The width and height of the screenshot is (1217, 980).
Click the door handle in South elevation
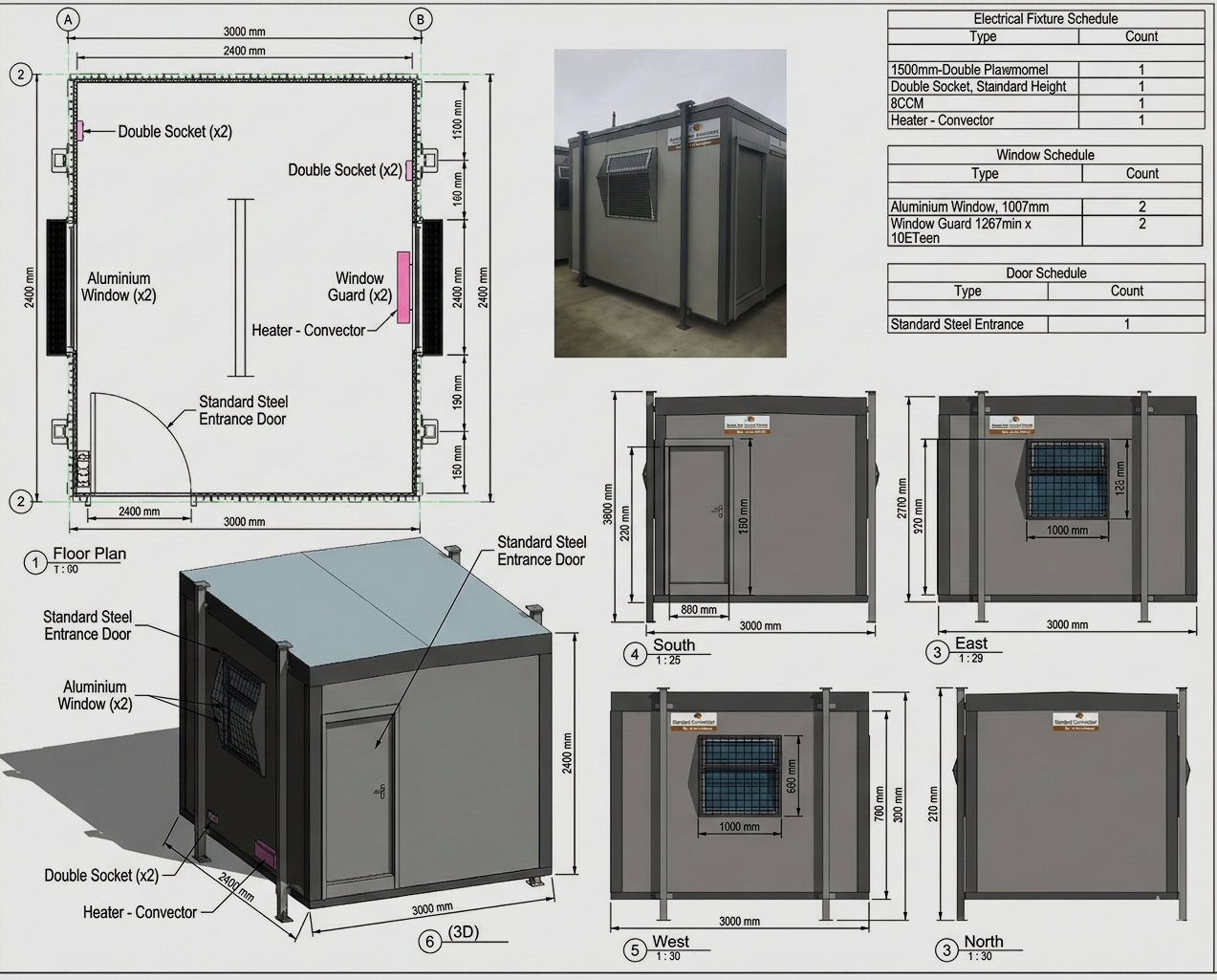click(x=717, y=511)
